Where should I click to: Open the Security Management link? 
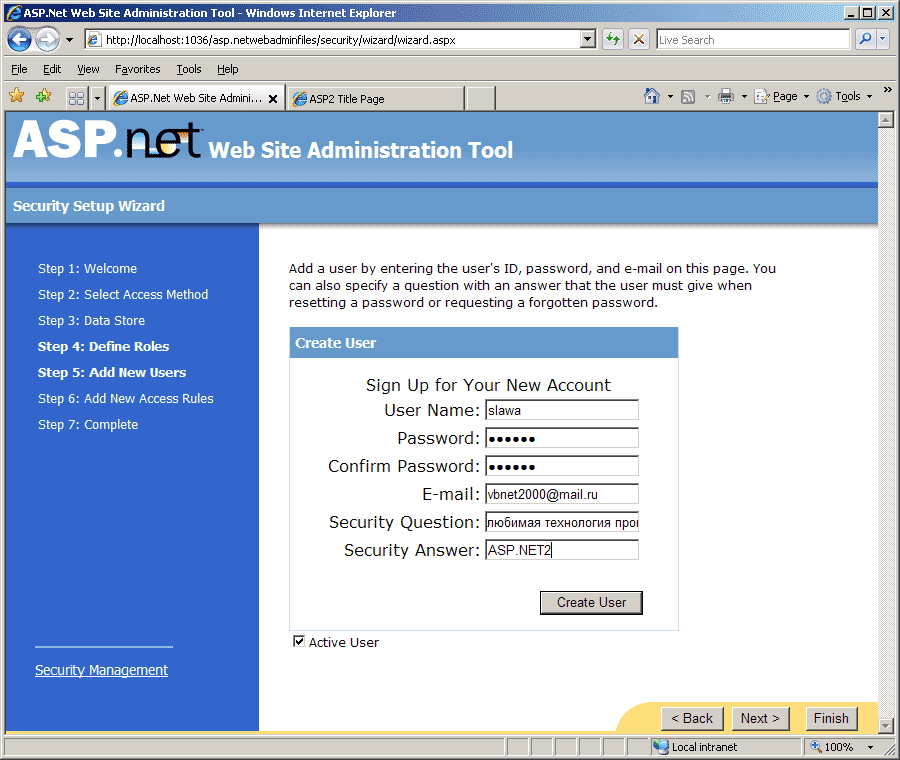(102, 670)
